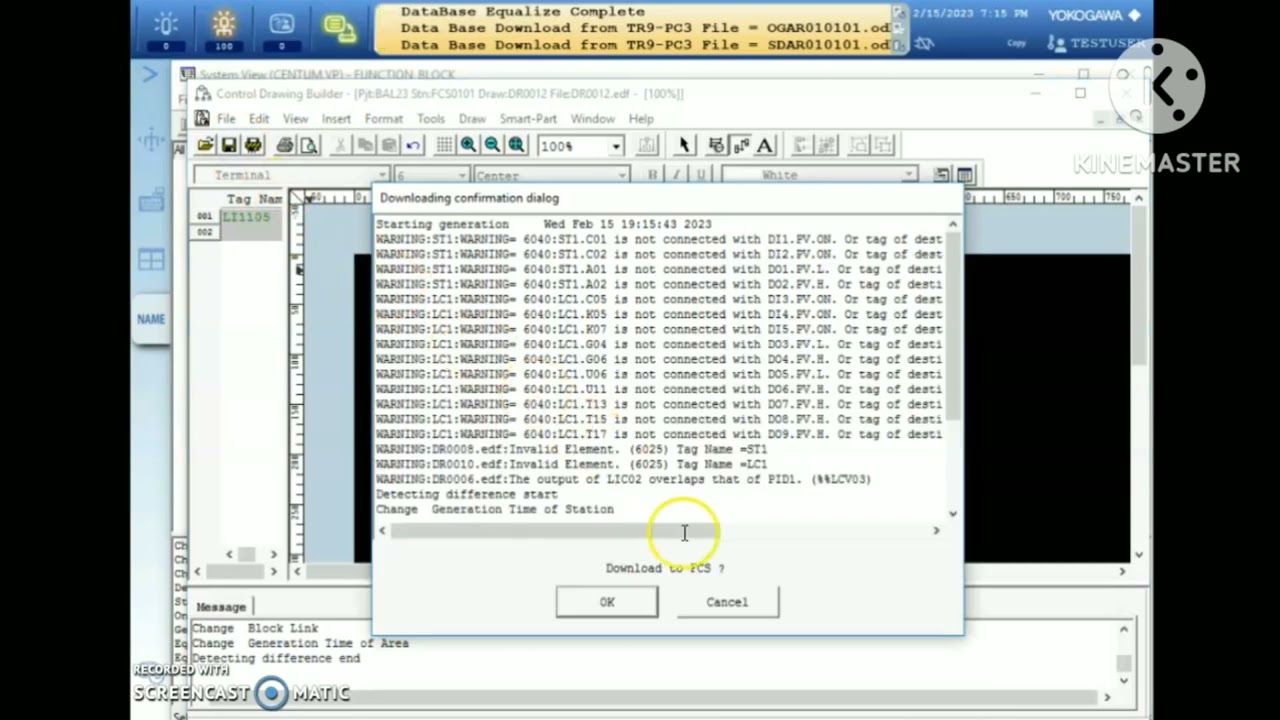Click the Zoom In magnifier icon
Viewport: 1280px width, 720px height.
468,146
